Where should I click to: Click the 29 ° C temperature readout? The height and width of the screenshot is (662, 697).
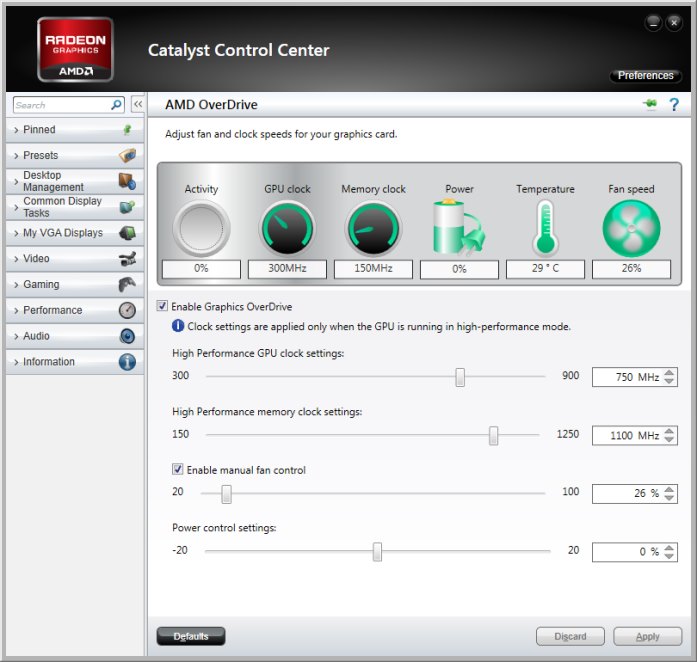point(545,269)
